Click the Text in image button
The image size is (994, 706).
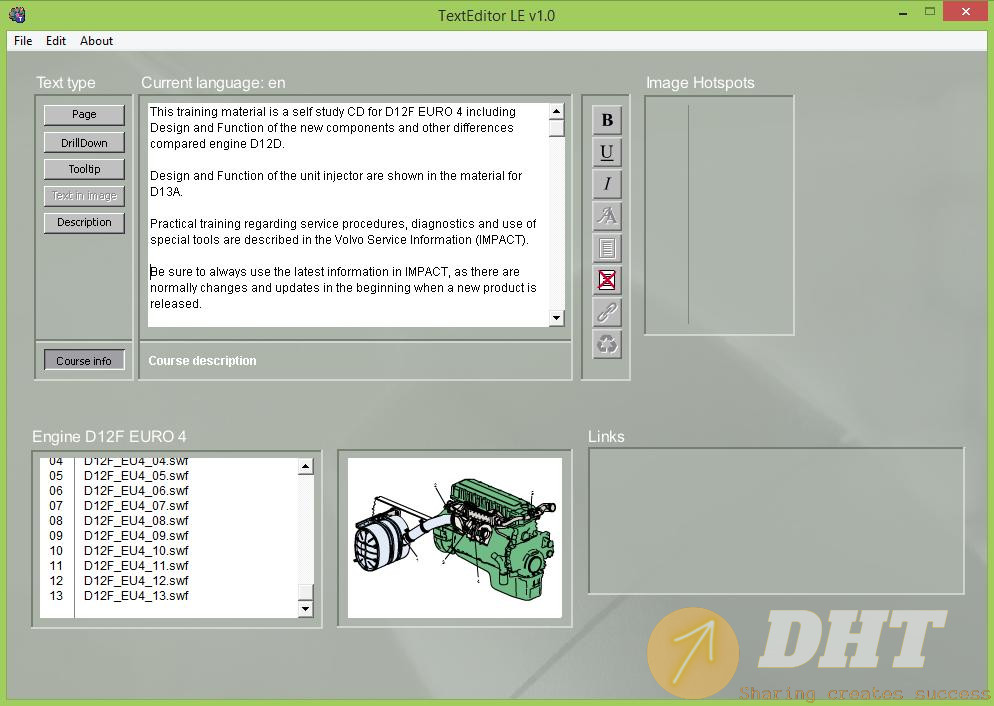coord(84,196)
